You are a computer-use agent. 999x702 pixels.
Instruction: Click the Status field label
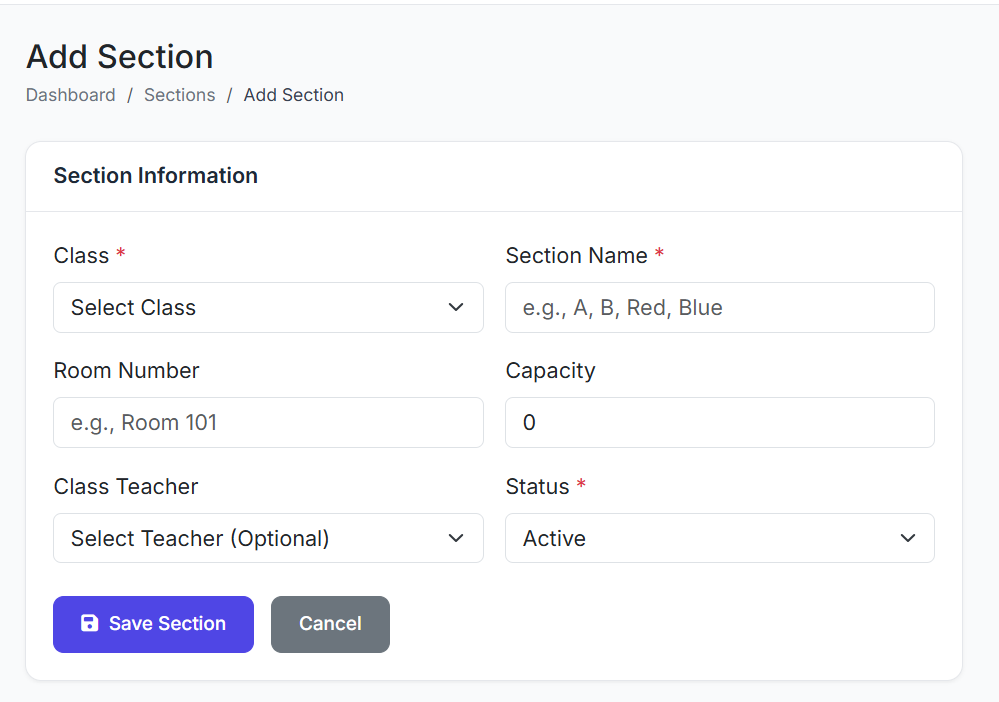pos(537,487)
